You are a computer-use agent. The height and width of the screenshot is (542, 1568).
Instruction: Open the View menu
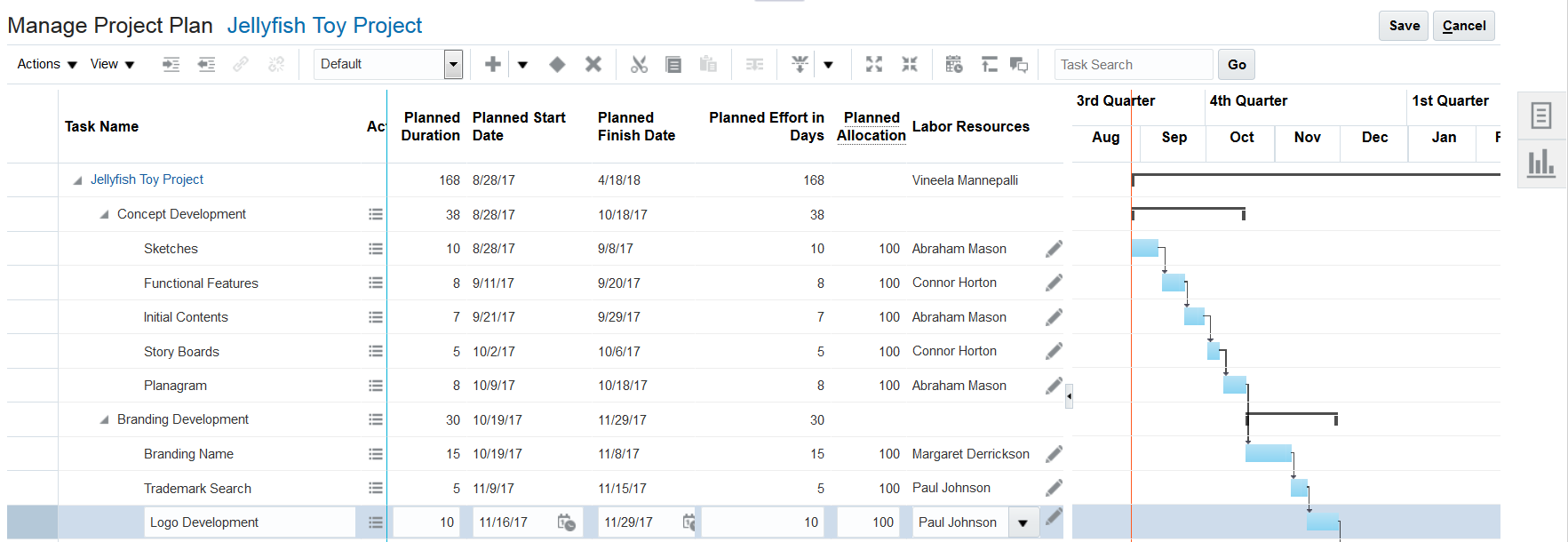click(x=112, y=64)
